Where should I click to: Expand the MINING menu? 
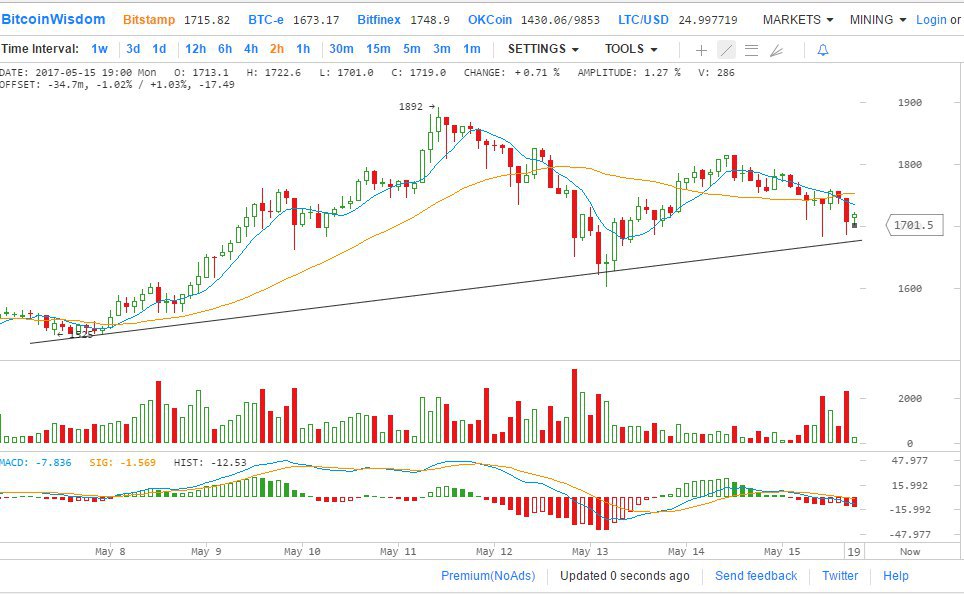[x=878, y=20]
